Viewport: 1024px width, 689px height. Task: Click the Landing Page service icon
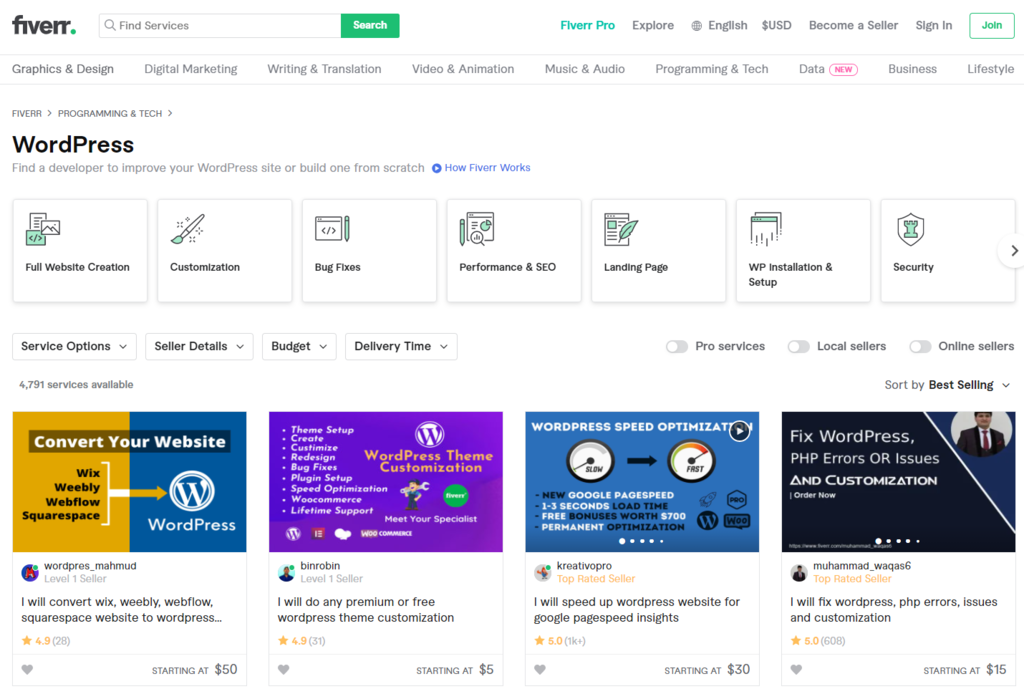[623, 228]
